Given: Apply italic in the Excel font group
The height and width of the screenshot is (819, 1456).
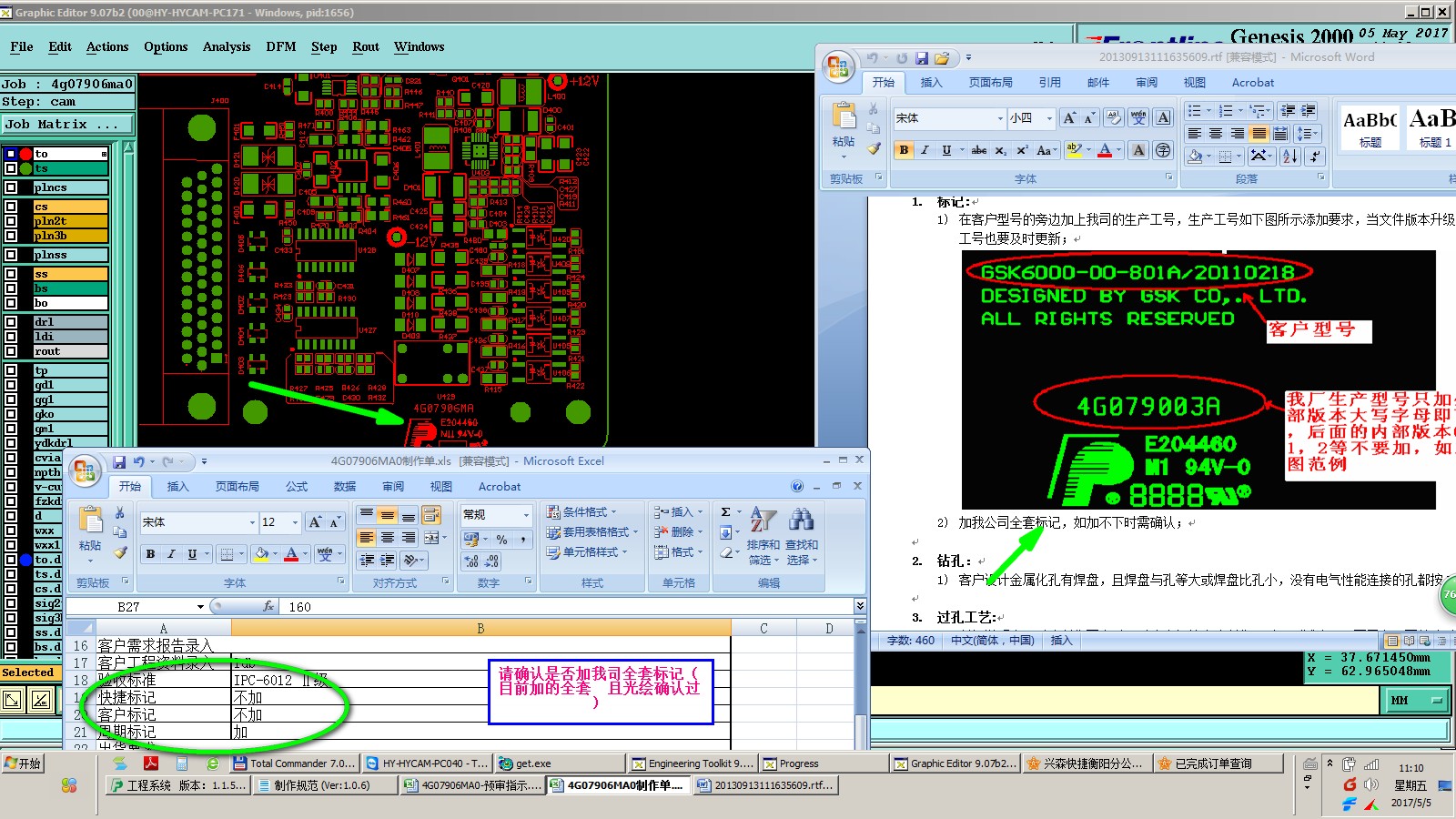Looking at the screenshot, I should [x=171, y=553].
